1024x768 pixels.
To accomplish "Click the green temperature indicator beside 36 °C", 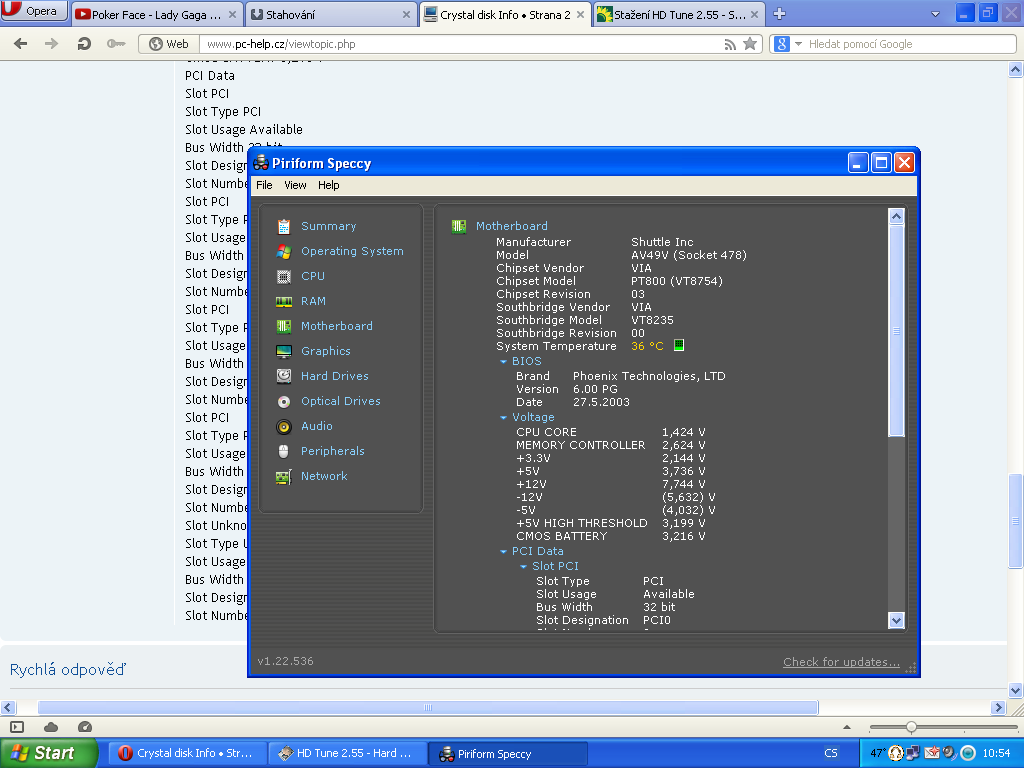I will pyautogui.click(x=679, y=345).
